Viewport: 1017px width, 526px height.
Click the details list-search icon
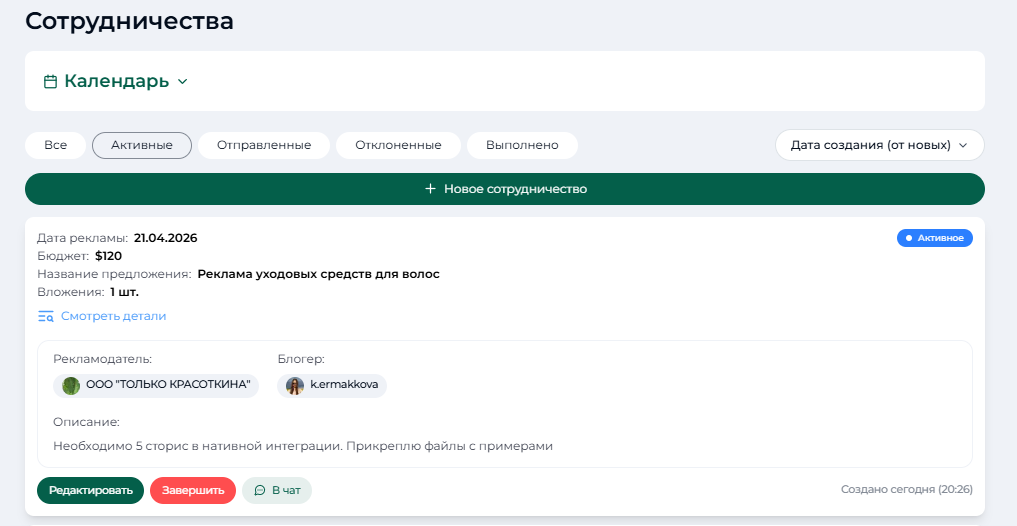coord(45,317)
